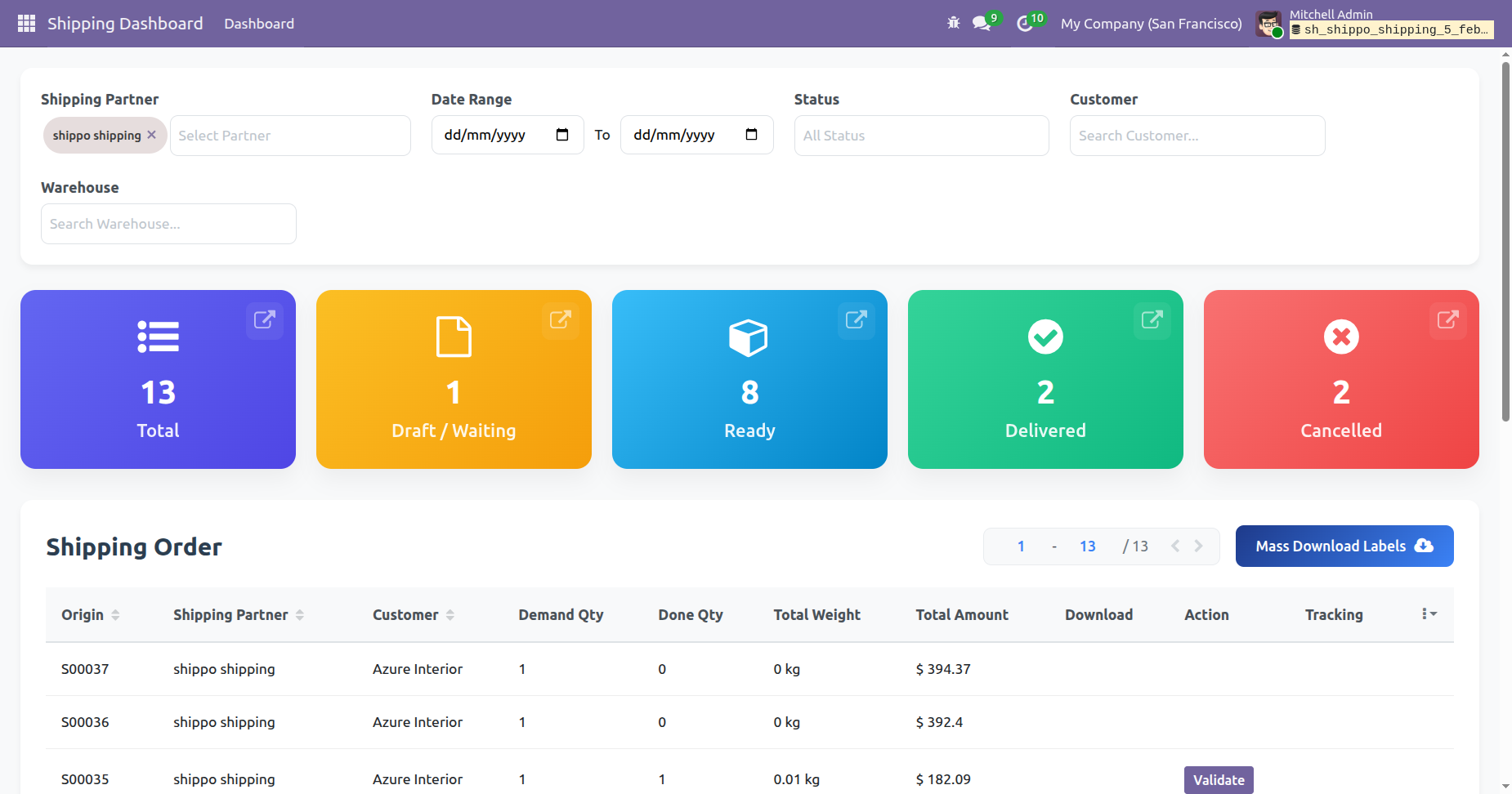The width and height of the screenshot is (1512, 794).
Task: Open the activities clock icon
Action: click(1025, 24)
